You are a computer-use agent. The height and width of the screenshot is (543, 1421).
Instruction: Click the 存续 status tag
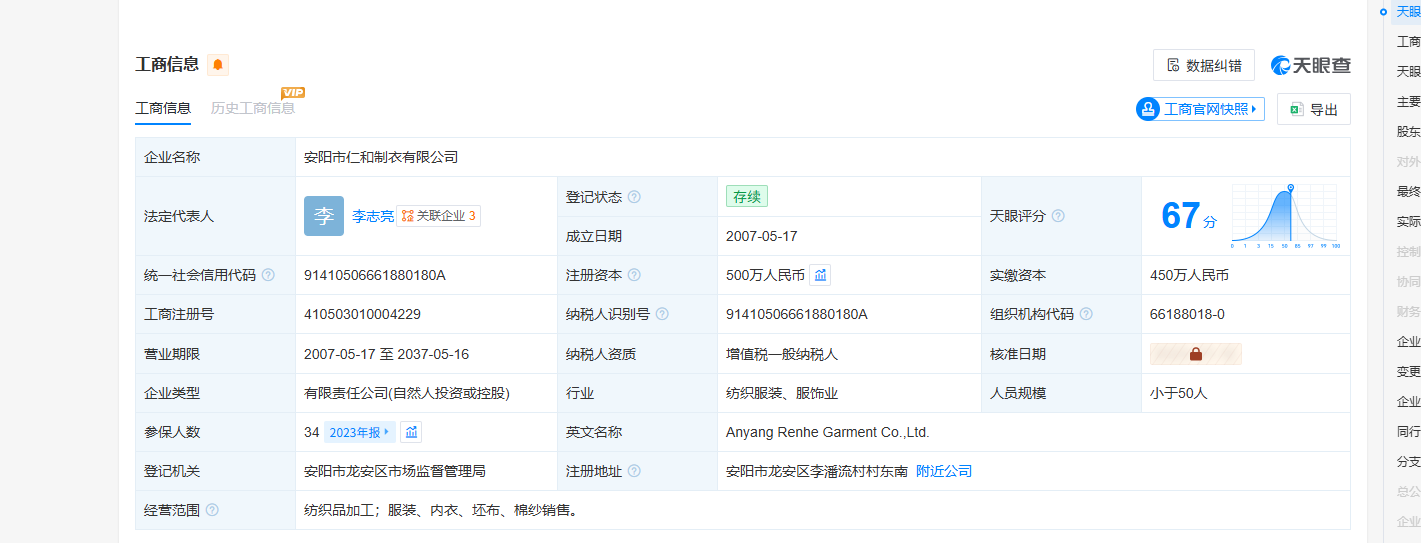click(747, 197)
